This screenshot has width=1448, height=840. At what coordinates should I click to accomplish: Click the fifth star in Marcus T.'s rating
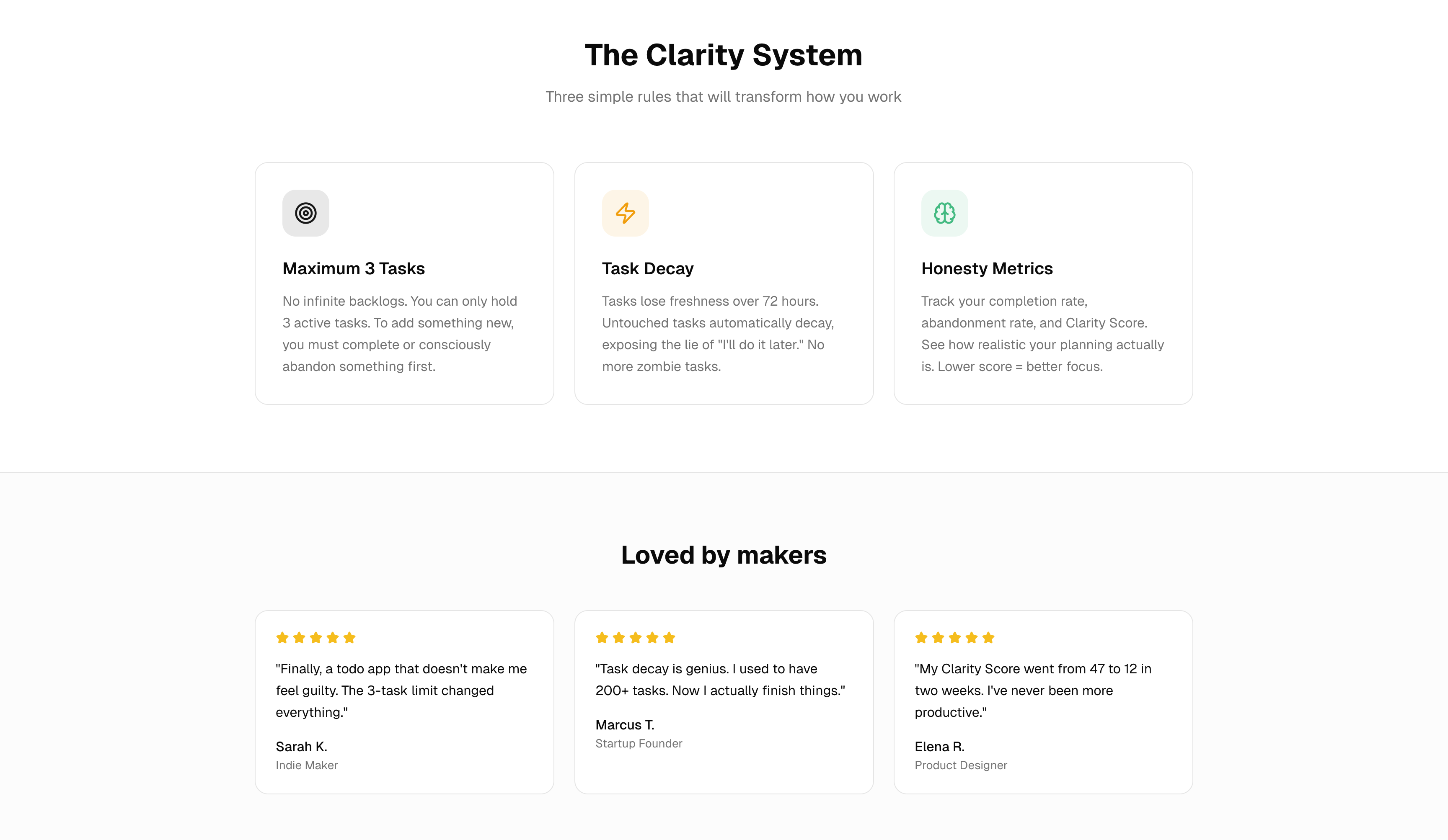[x=668, y=637]
